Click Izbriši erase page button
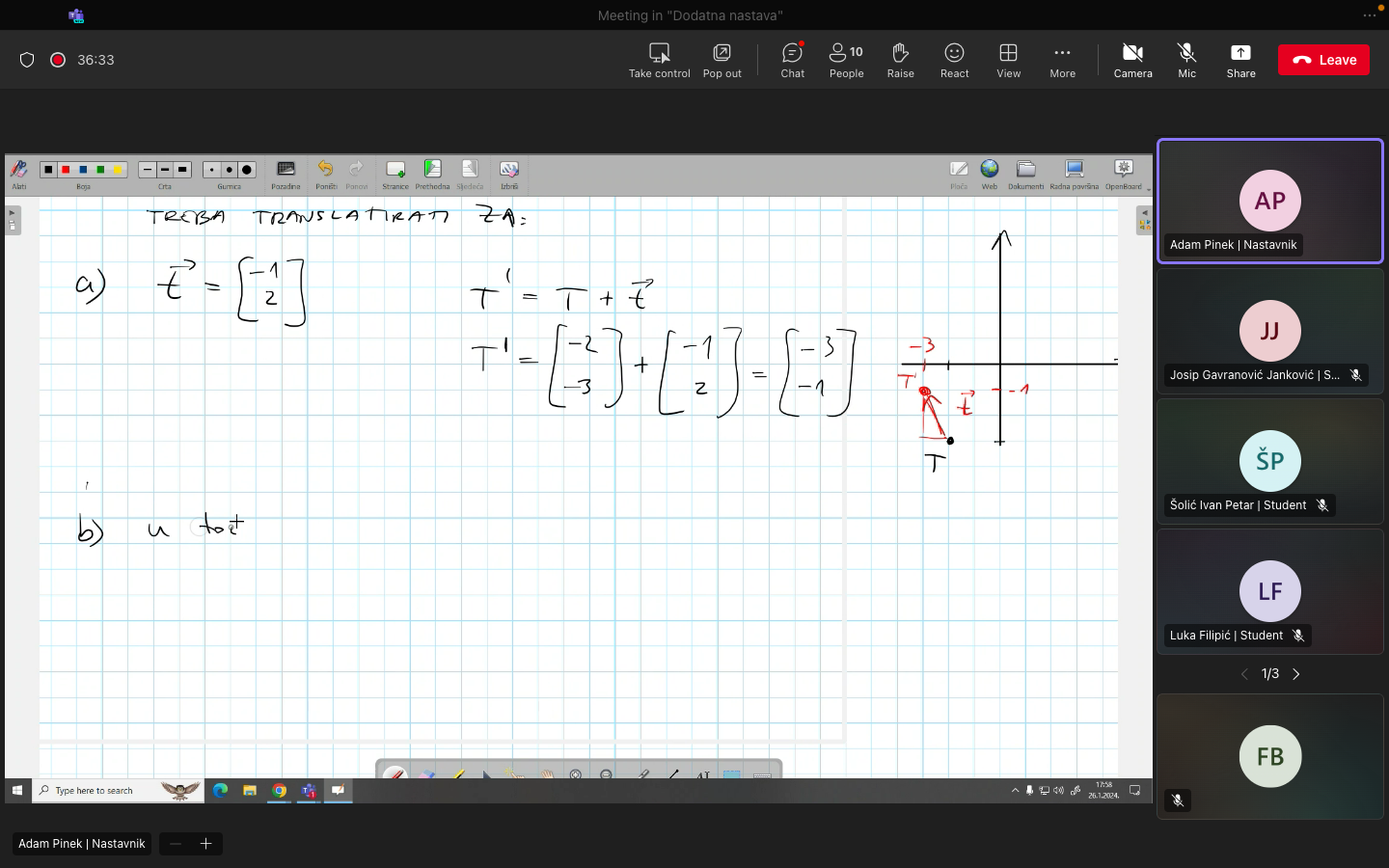1389x868 pixels. (509, 175)
